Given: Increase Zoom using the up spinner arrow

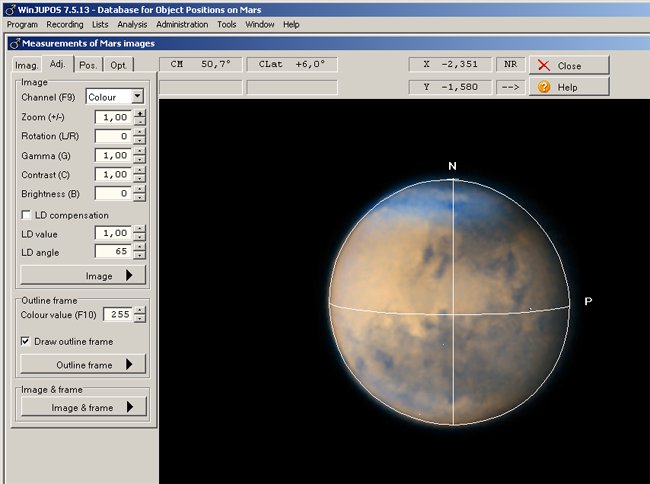Looking at the screenshot, I should tap(139, 113).
